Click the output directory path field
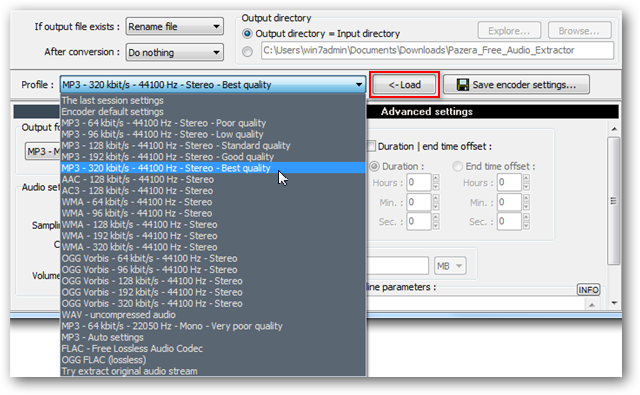Viewport: 640px width, 395px height. (437, 51)
